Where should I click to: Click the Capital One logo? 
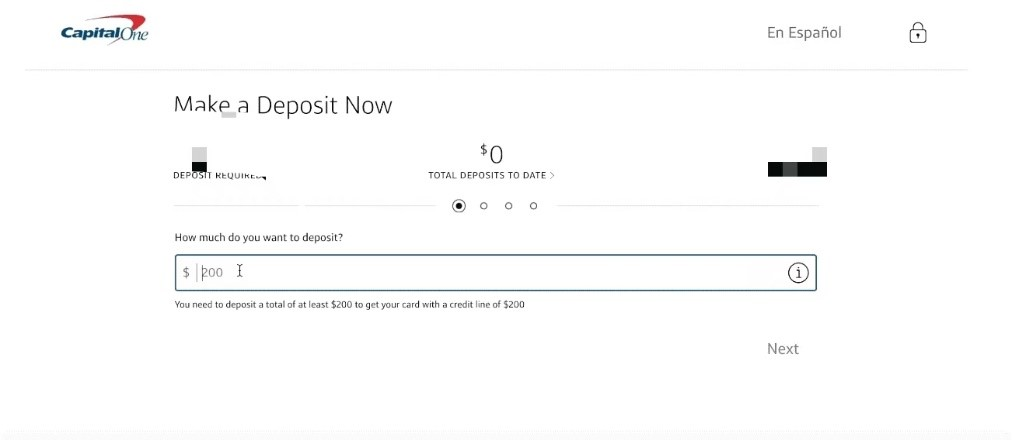[104, 32]
